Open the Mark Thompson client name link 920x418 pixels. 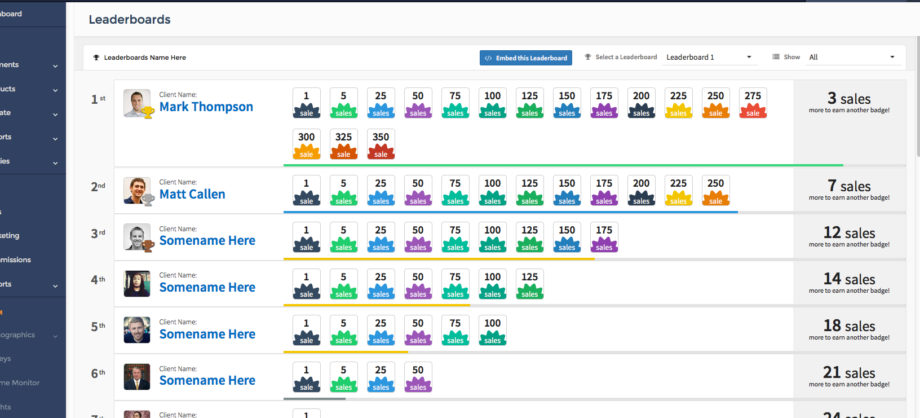click(x=206, y=107)
